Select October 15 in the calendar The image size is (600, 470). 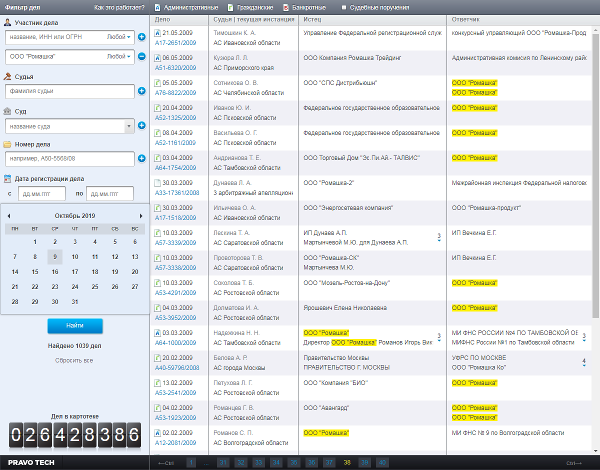pyautogui.click(x=35, y=272)
